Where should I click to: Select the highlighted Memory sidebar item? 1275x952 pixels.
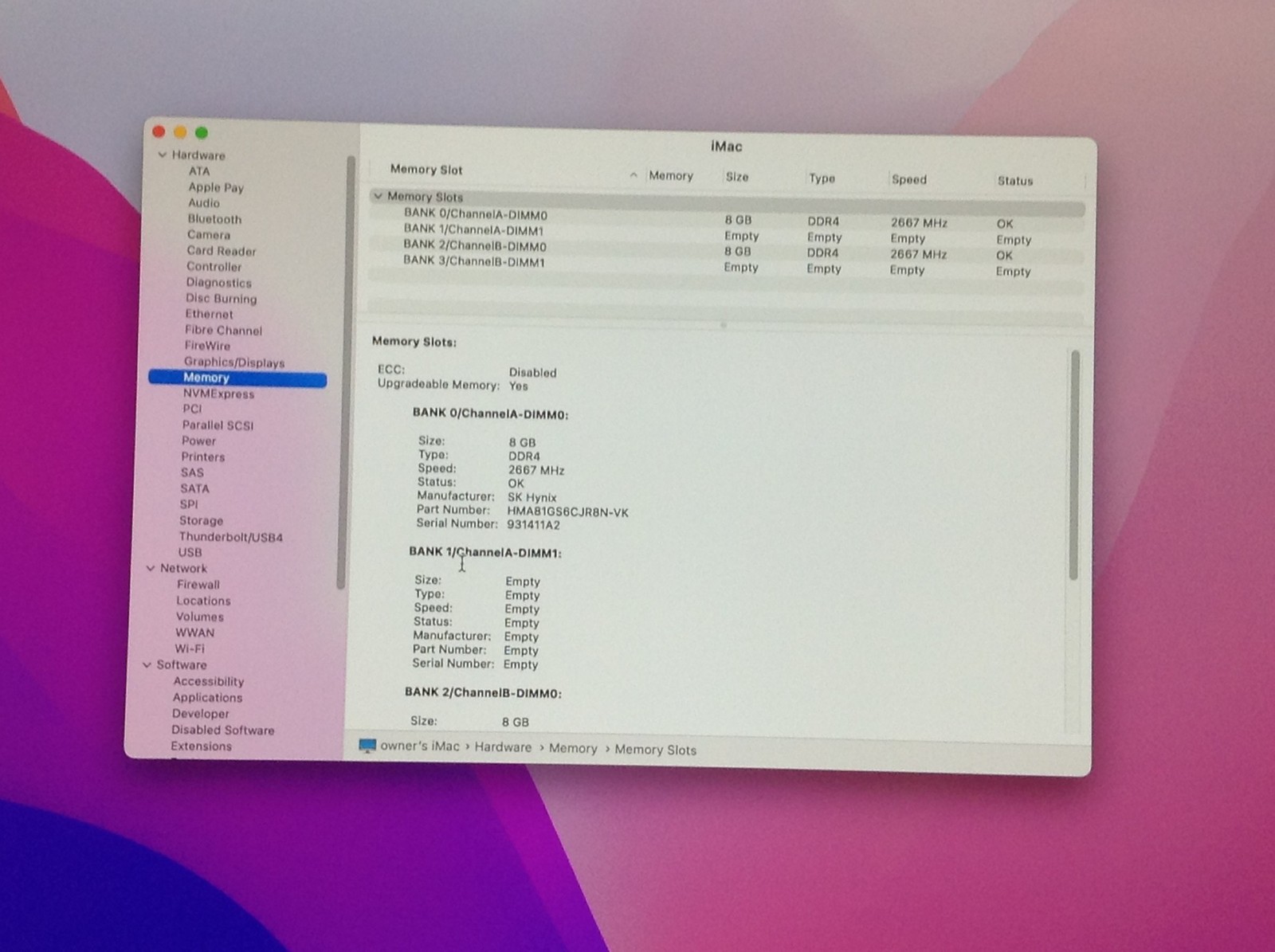point(237,378)
